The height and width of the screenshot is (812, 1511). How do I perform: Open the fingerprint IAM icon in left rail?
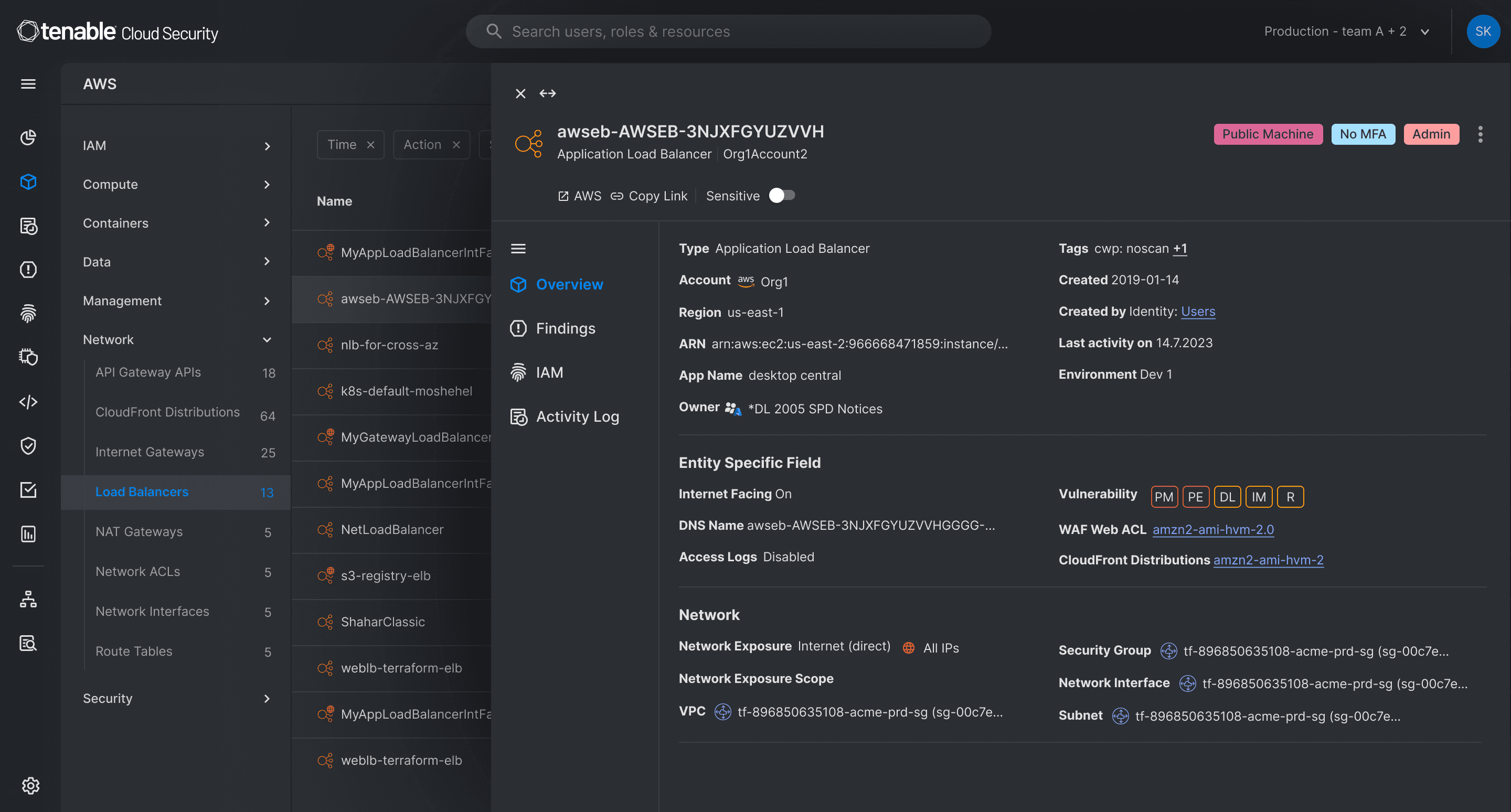point(28,314)
